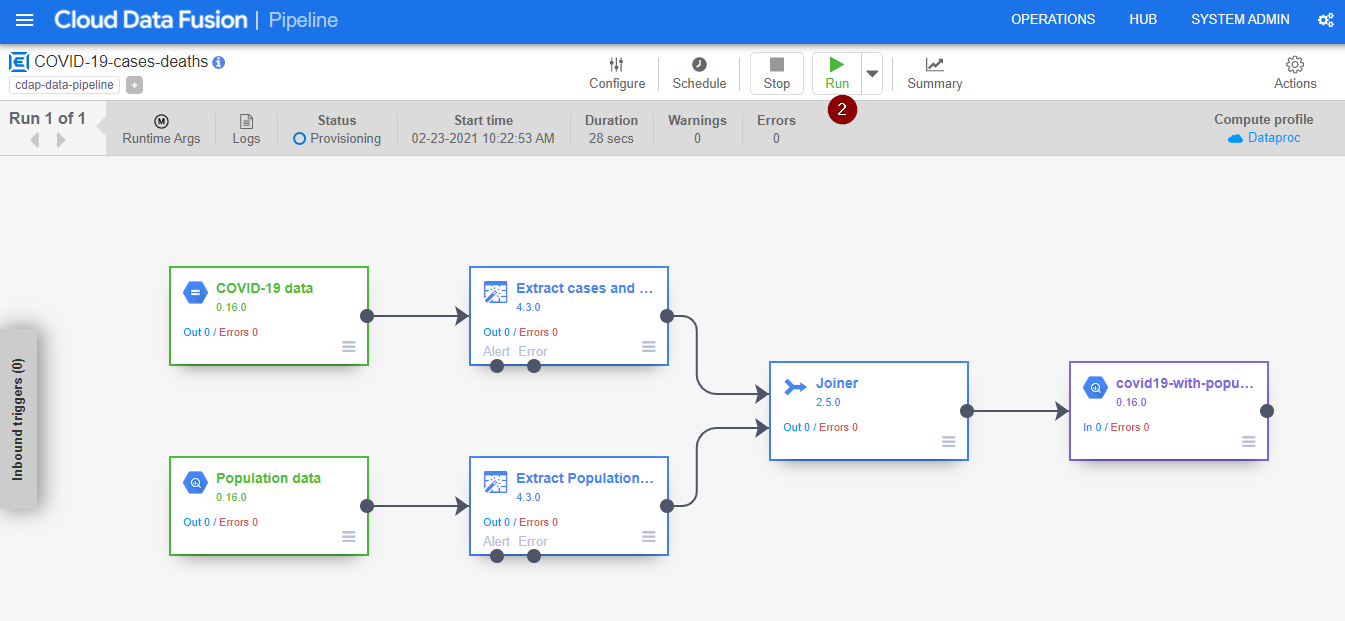
Task: Open Extract cases node hamburger menu
Action: pos(649,346)
